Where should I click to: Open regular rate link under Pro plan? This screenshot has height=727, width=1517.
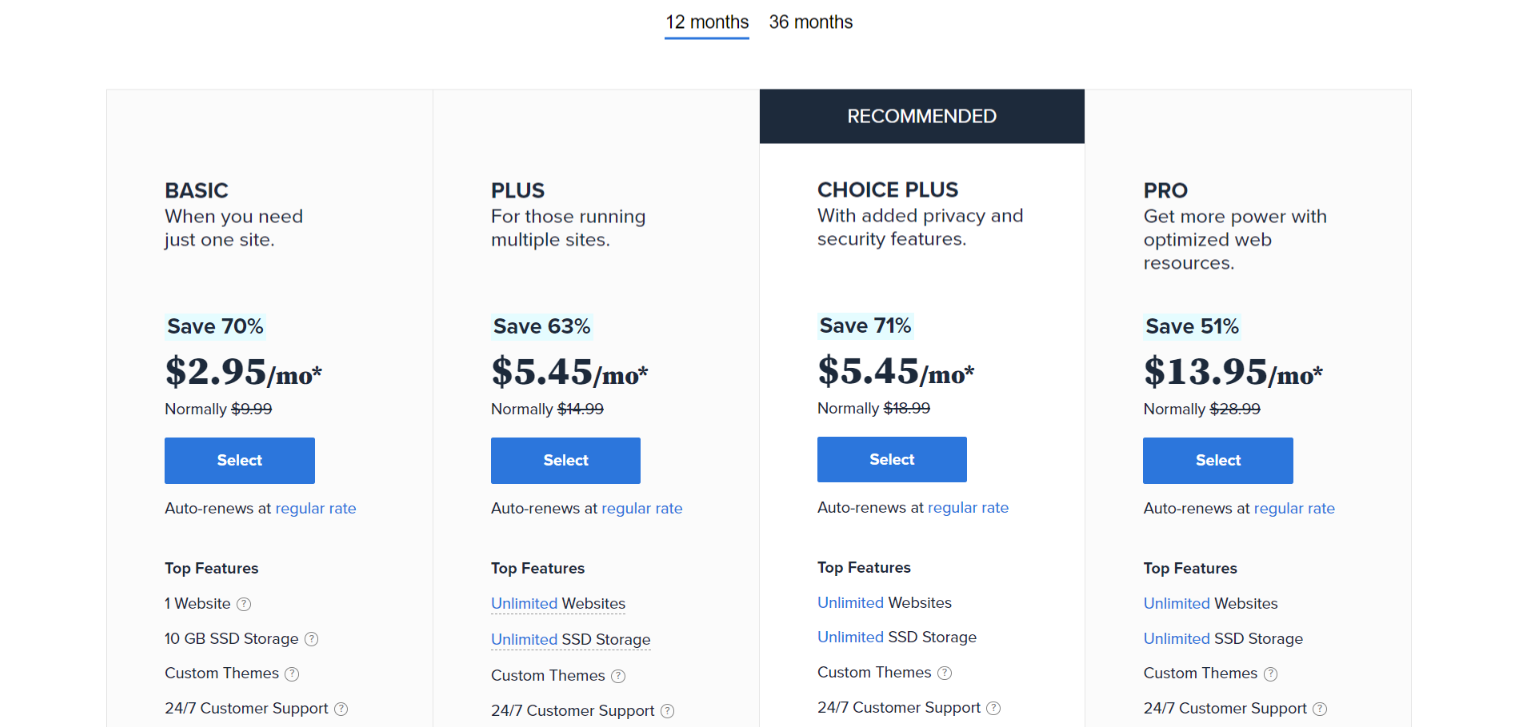tap(1294, 508)
